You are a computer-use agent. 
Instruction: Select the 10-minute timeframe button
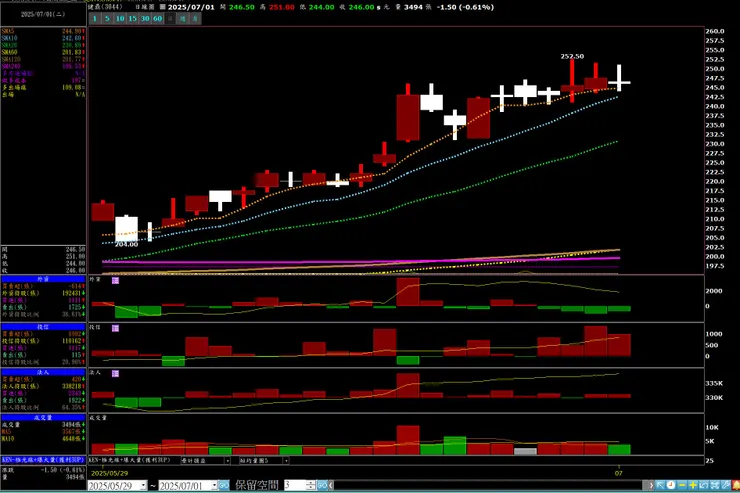point(120,18)
